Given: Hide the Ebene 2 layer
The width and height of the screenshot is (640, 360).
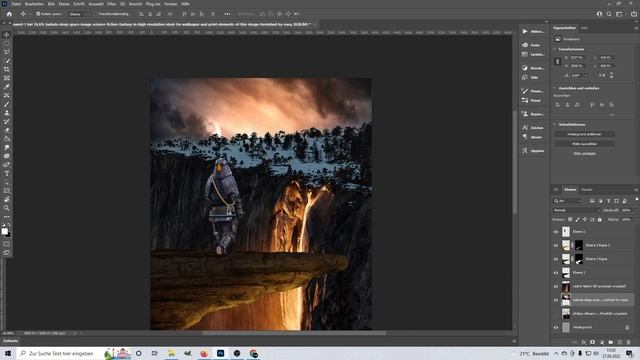Looking at the screenshot, I should coord(556,273).
